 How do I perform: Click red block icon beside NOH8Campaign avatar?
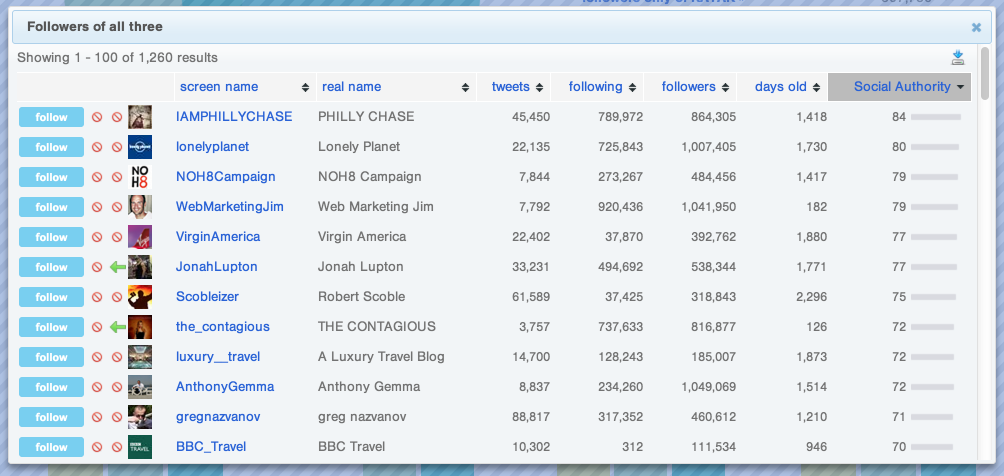coord(117,177)
